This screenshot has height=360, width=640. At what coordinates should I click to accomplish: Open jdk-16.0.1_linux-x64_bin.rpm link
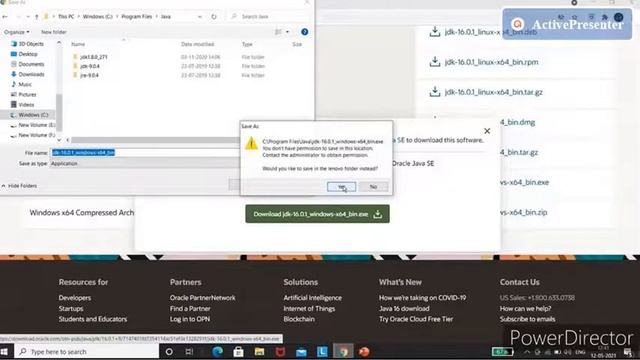[x=491, y=62]
